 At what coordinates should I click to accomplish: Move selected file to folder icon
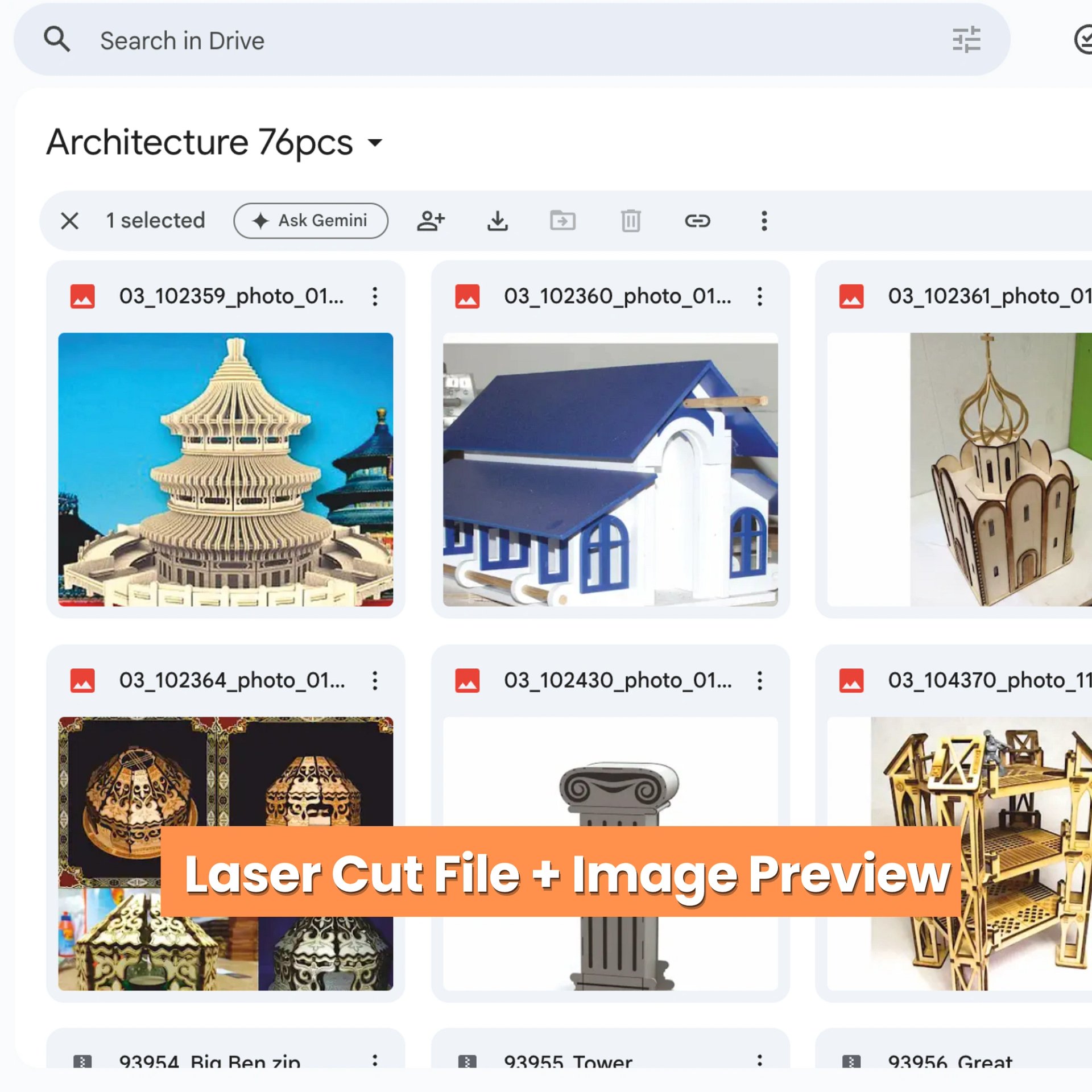pos(563,221)
